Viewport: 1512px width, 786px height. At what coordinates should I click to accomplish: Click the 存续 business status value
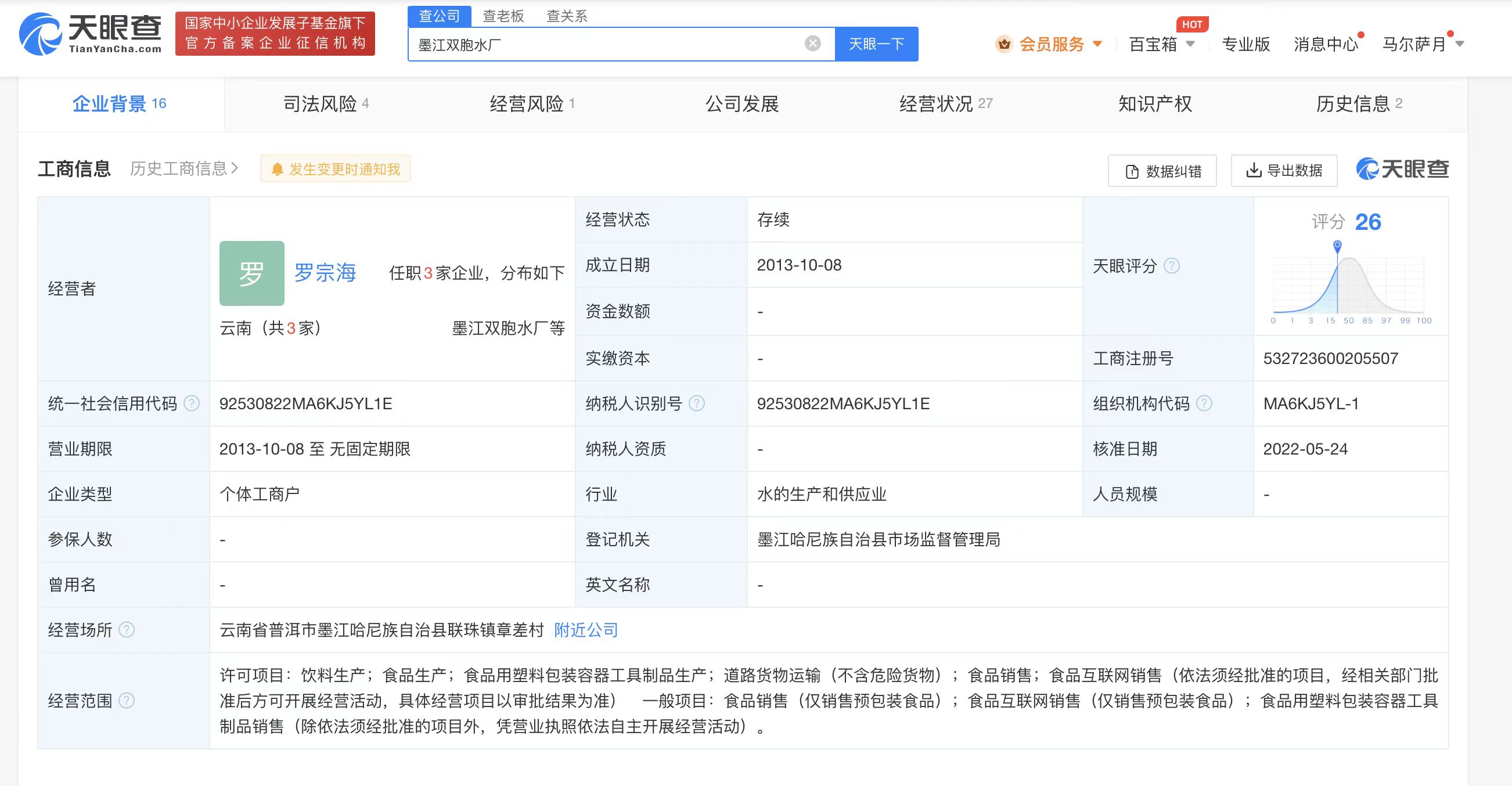(x=773, y=219)
